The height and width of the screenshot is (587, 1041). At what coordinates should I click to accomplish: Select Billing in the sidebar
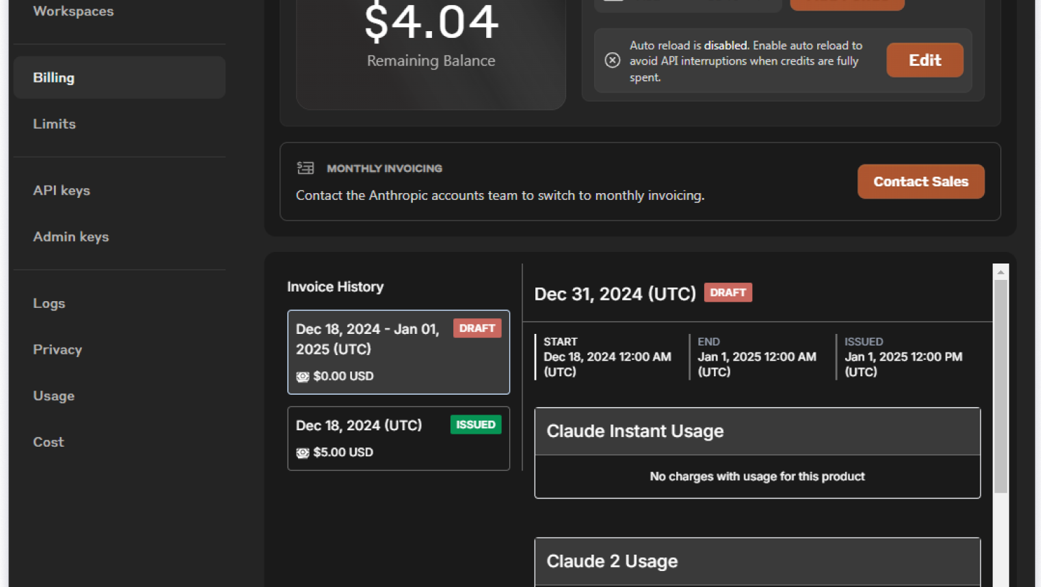120,78
